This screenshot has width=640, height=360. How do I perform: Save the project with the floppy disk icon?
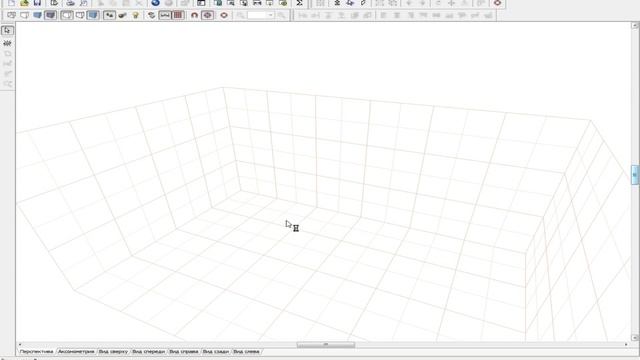[x=37, y=3]
